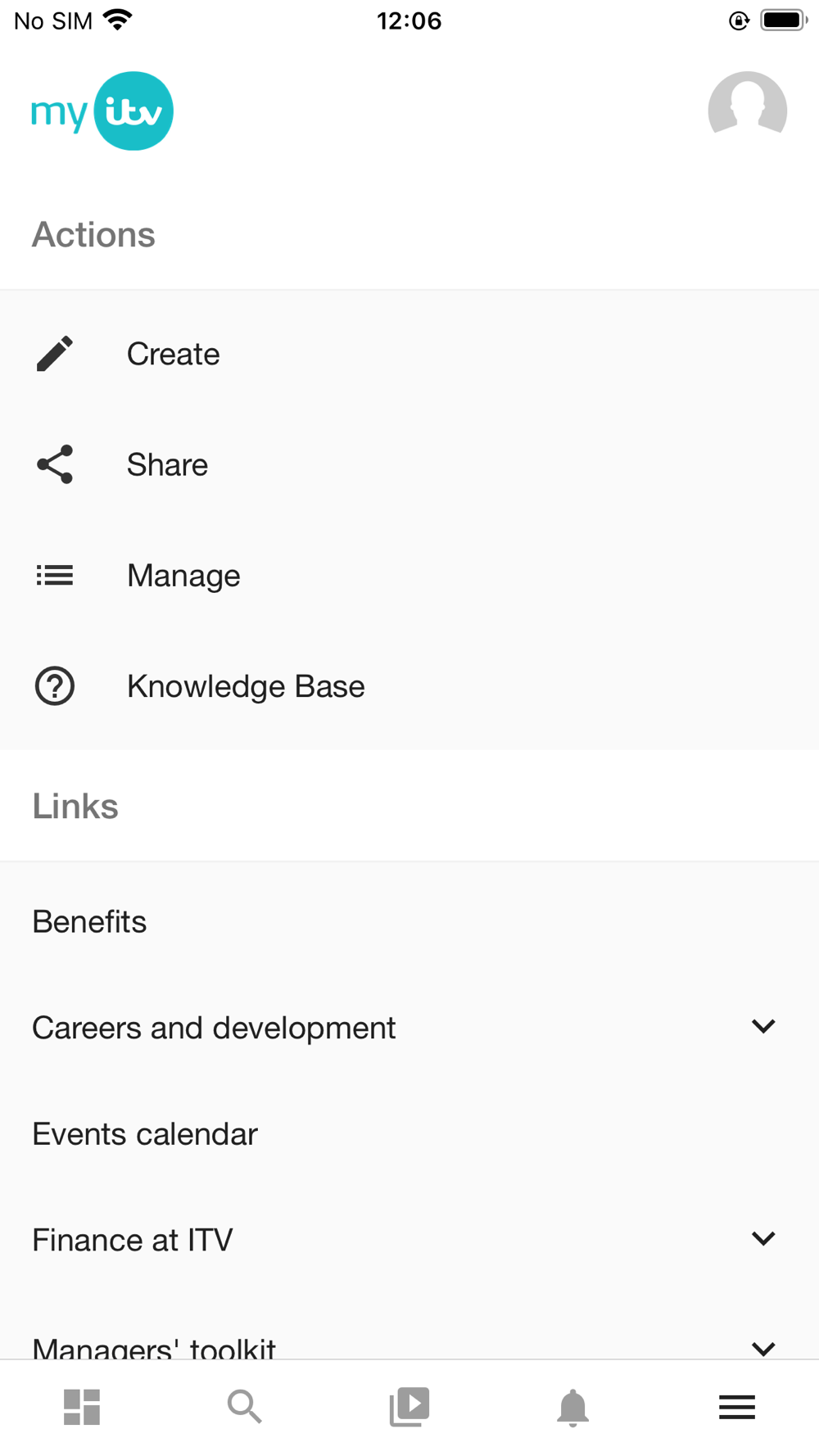The height and width of the screenshot is (1456, 819).
Task: Expand Finance at ITV chevron
Action: (x=763, y=1238)
